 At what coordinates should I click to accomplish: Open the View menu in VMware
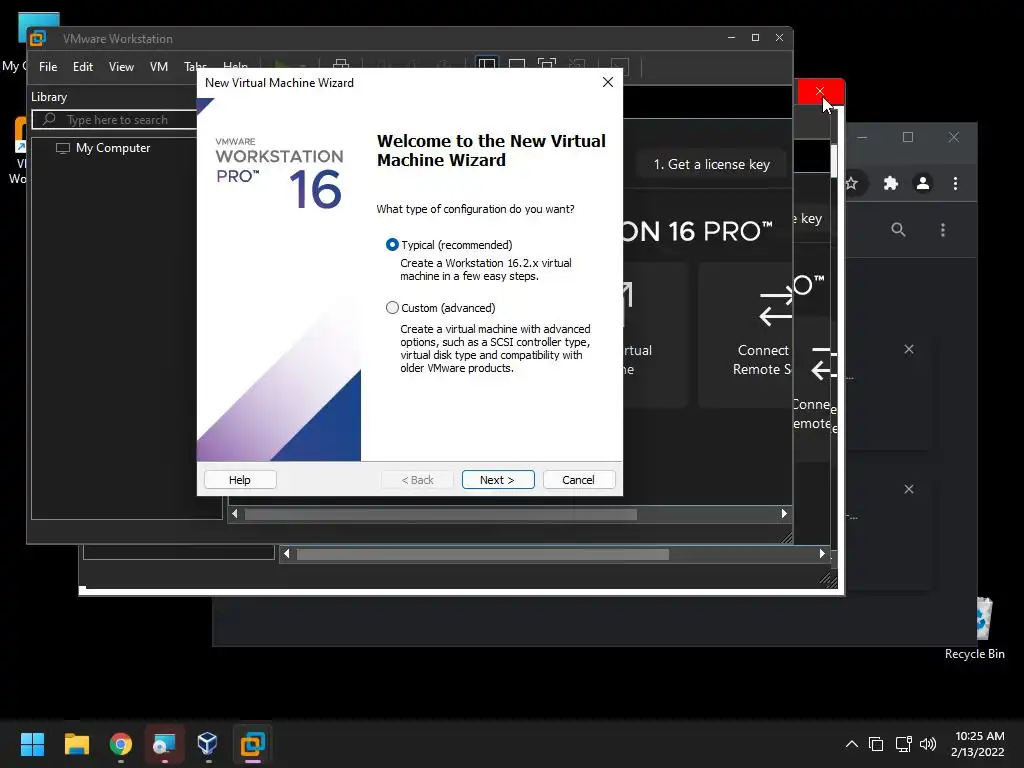[x=121, y=67]
